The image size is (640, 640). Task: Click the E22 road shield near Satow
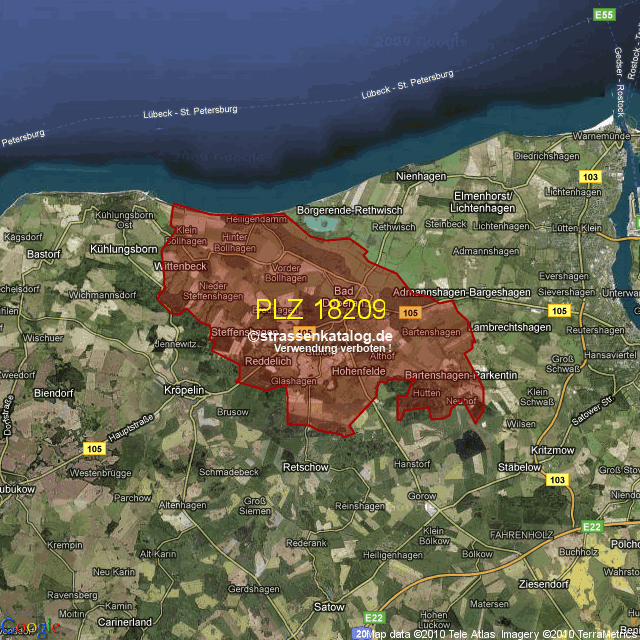coord(374,617)
